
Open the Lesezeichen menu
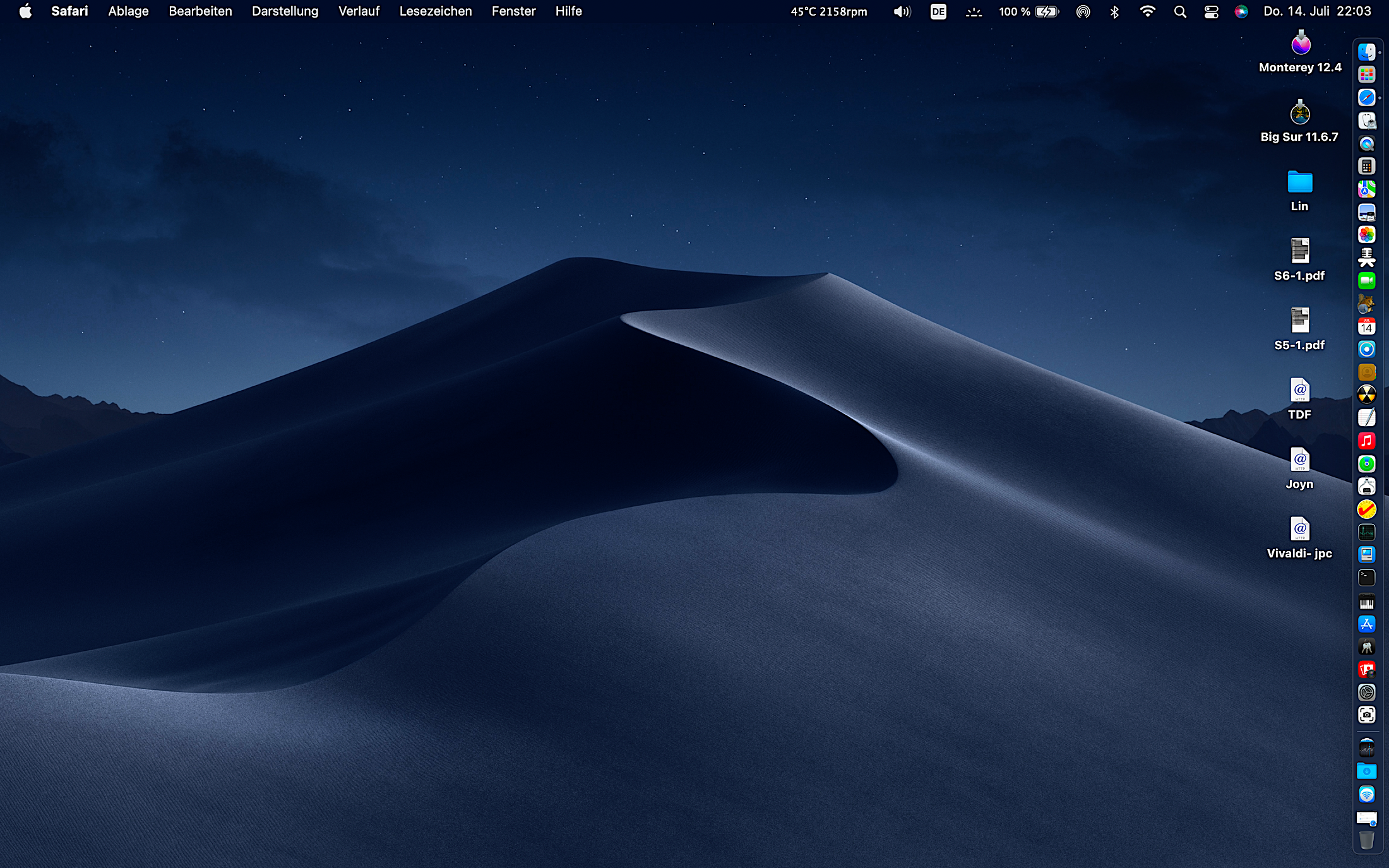[x=435, y=11]
